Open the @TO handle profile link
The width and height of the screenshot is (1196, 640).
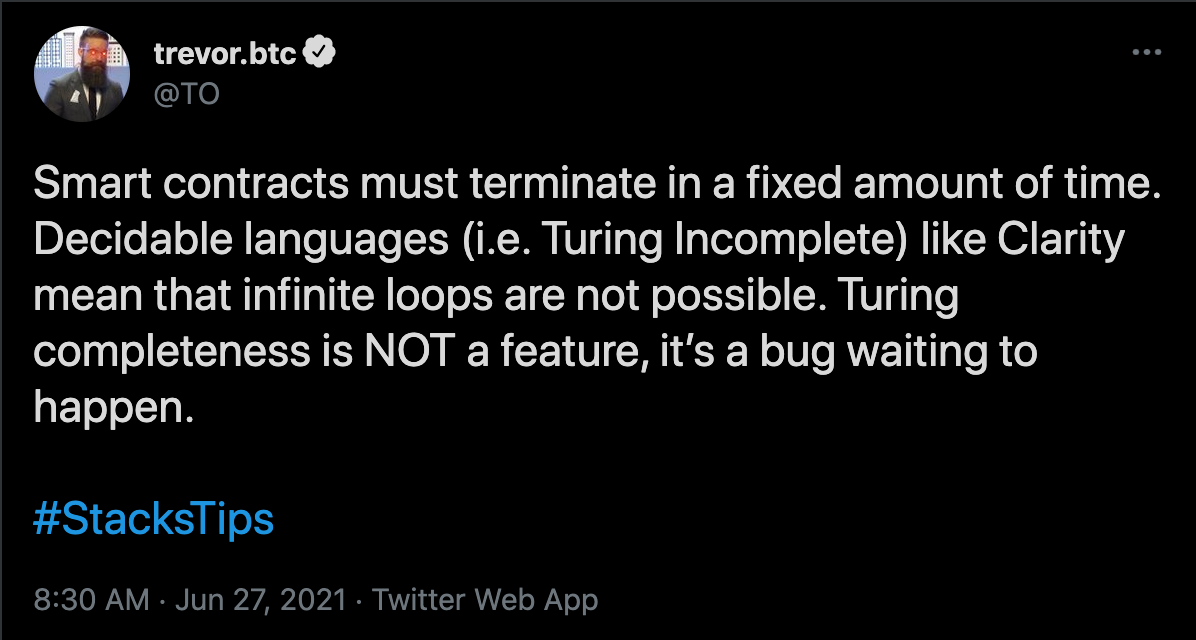[185, 94]
